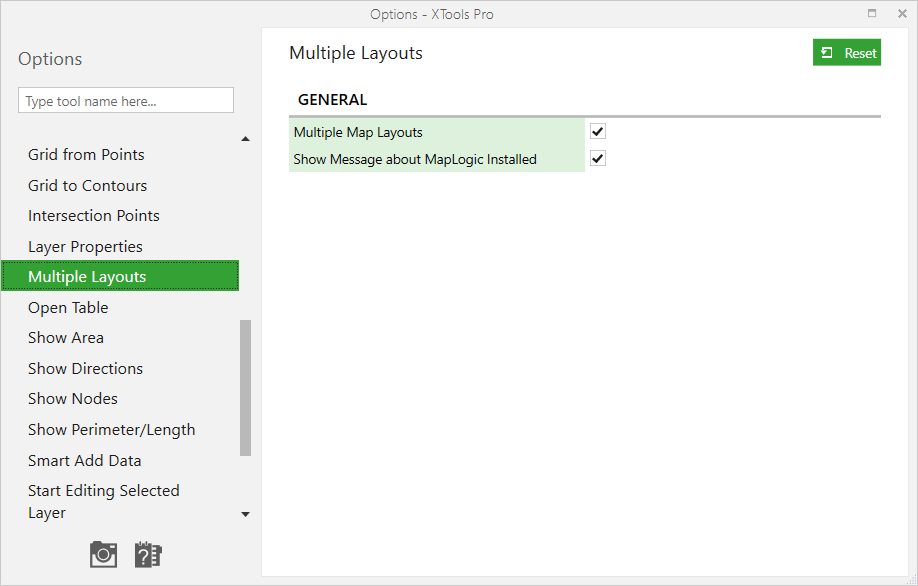
Task: Focus the 'Type tool name here' search box
Action: (x=126, y=101)
